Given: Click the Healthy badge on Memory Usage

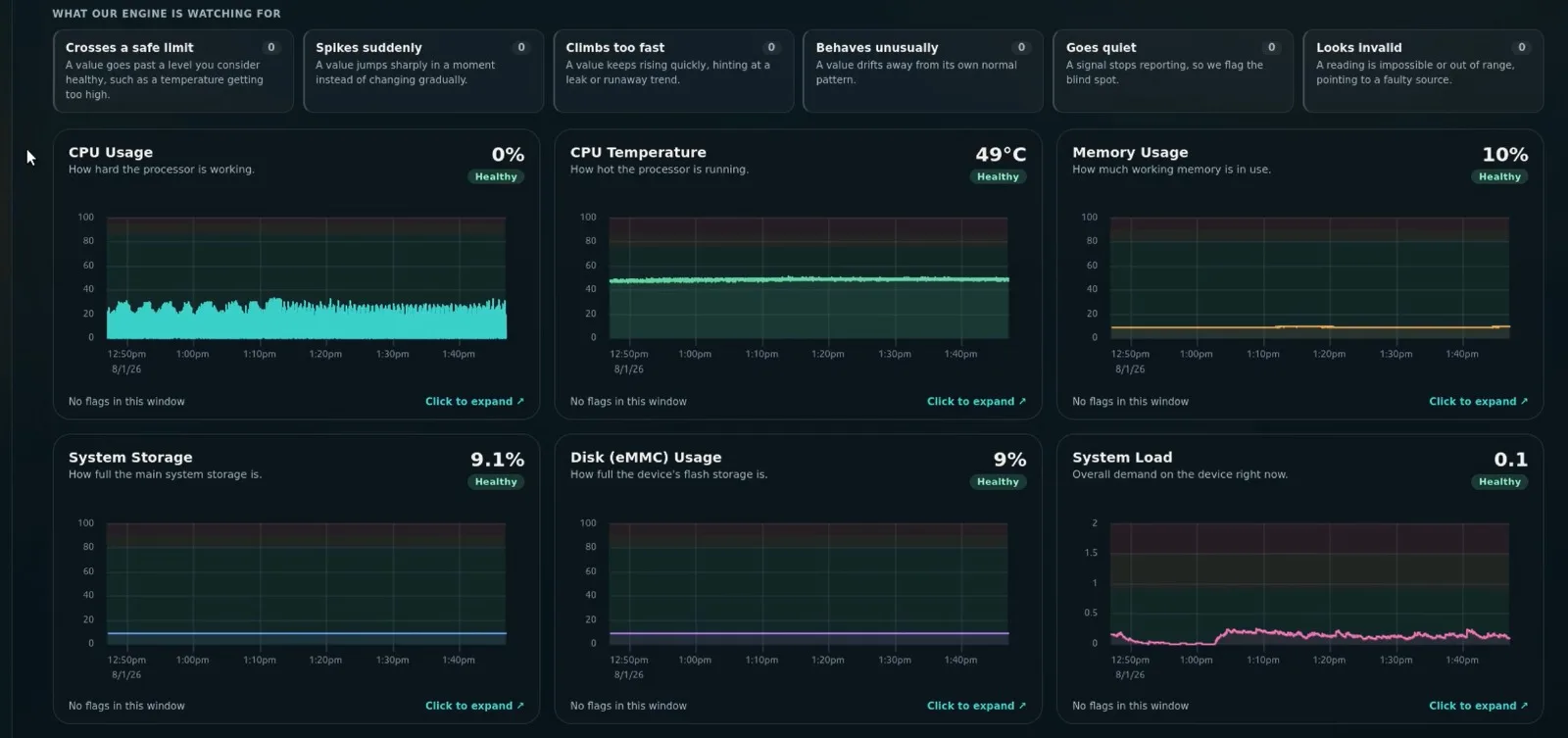Looking at the screenshot, I should tap(1499, 177).
